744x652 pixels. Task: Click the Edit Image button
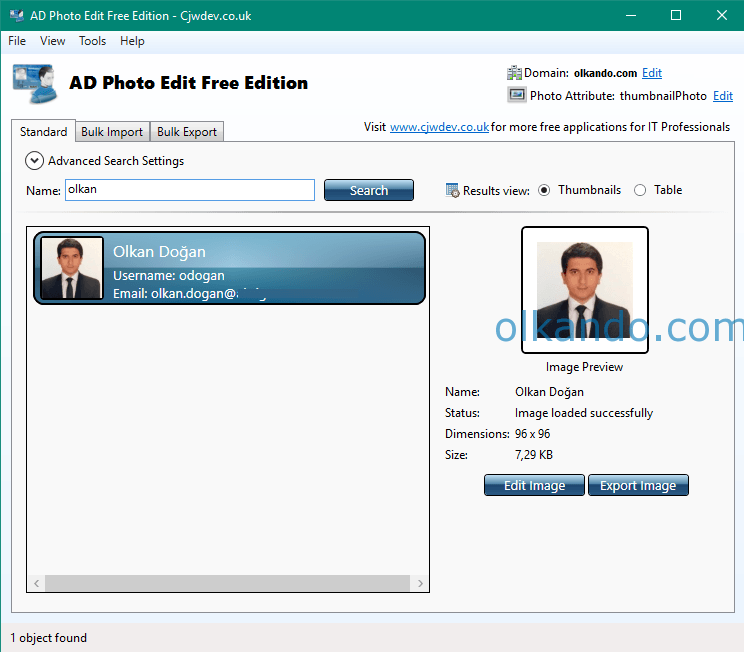[534, 485]
